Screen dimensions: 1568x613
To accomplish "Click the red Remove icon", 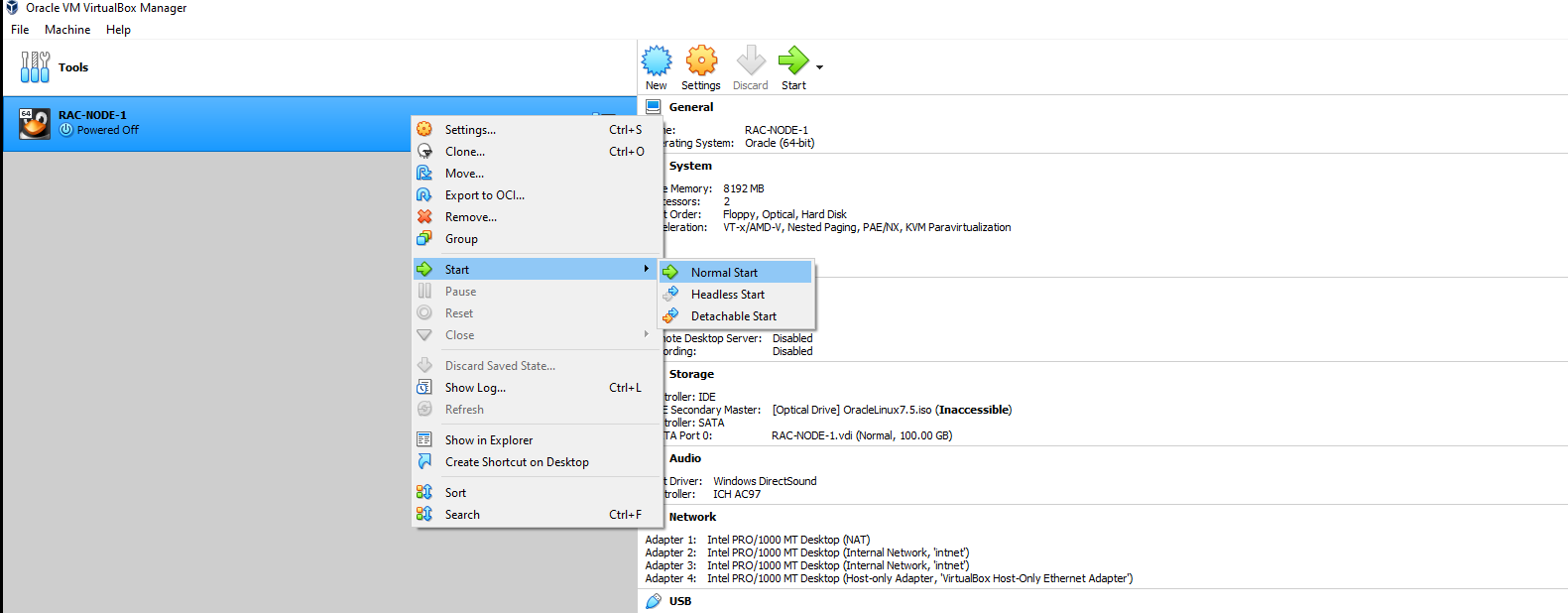I will point(424,216).
